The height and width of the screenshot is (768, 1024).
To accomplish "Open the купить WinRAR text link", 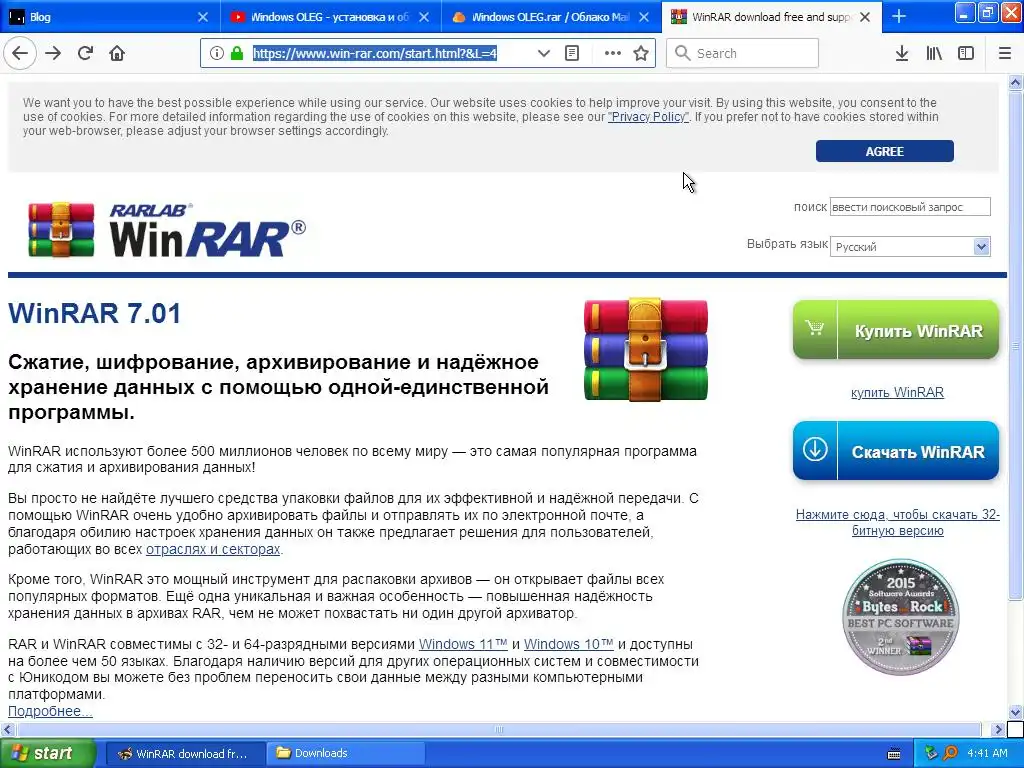I will pyautogui.click(x=897, y=392).
